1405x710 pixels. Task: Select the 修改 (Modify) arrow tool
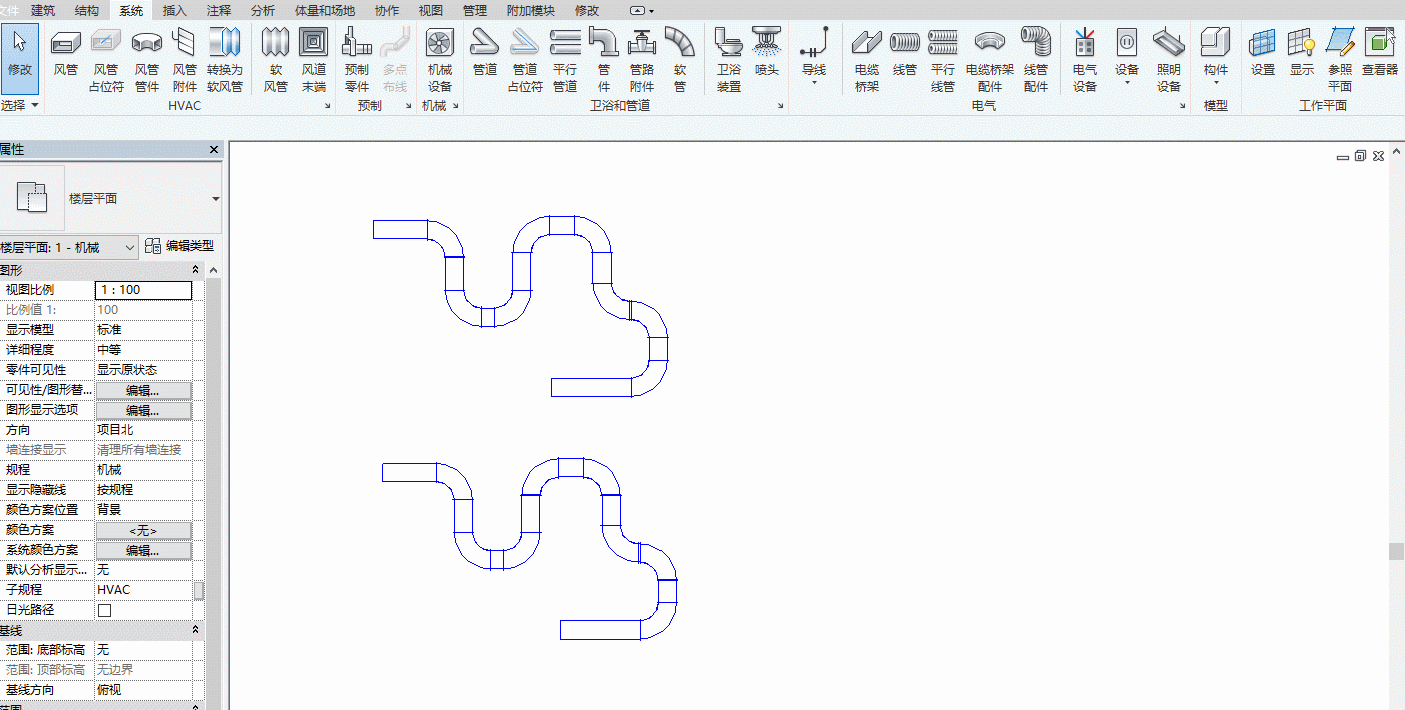20,58
